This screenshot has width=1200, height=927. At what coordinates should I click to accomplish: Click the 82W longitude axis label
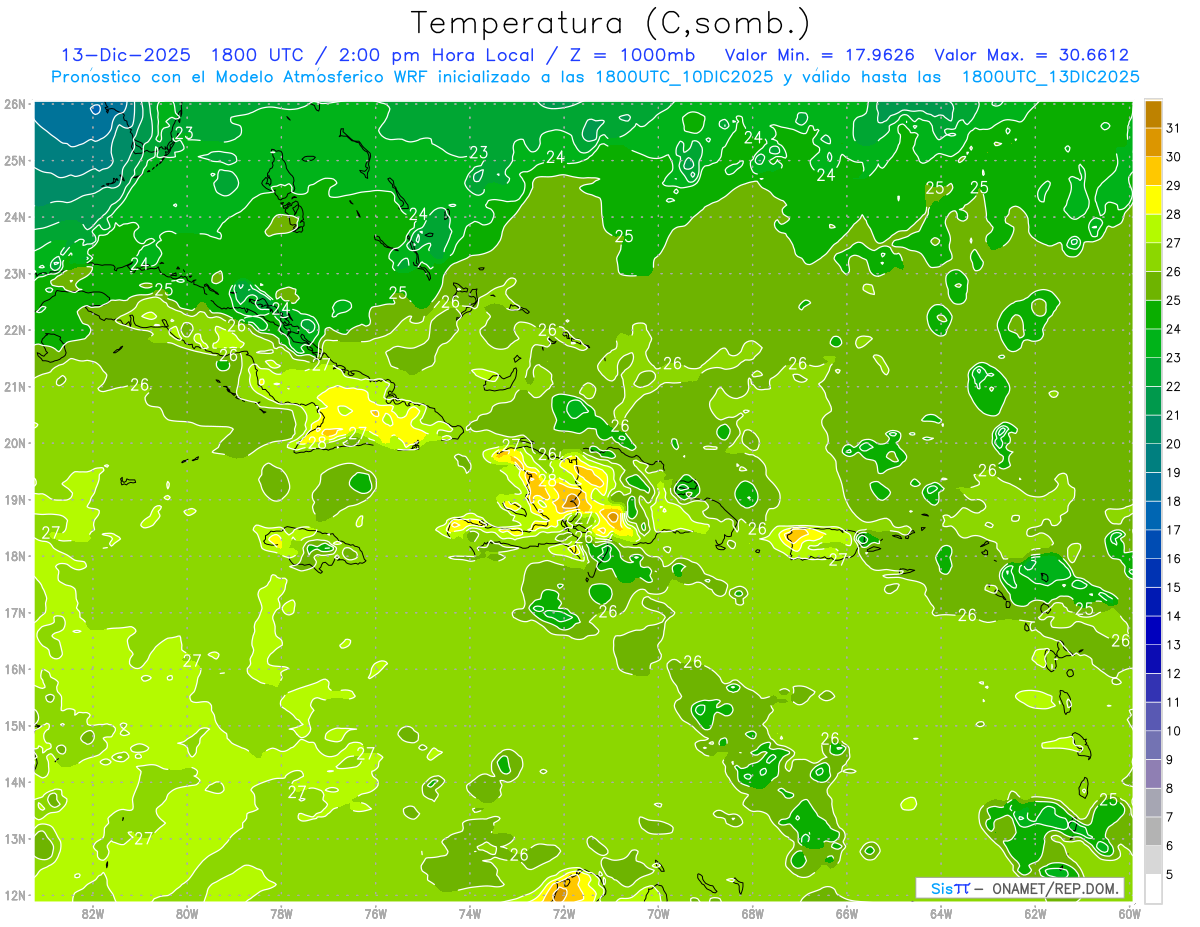[x=93, y=913]
